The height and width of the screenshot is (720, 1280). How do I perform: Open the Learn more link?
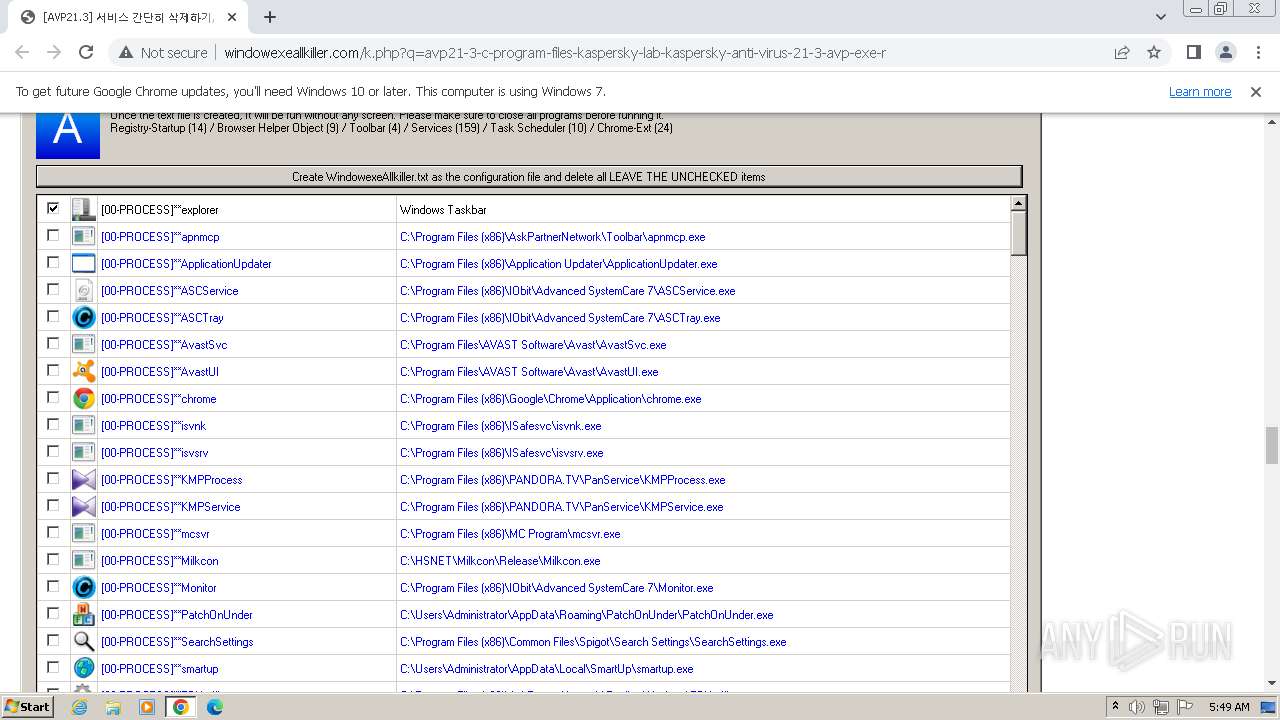(1200, 91)
